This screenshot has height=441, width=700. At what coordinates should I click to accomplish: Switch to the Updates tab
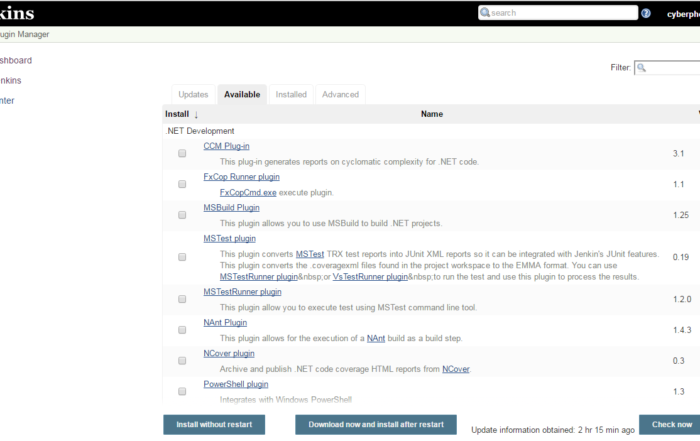193,94
